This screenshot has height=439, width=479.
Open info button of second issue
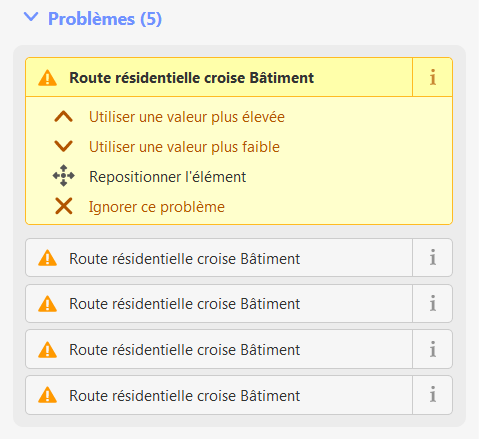pyautogui.click(x=432, y=258)
